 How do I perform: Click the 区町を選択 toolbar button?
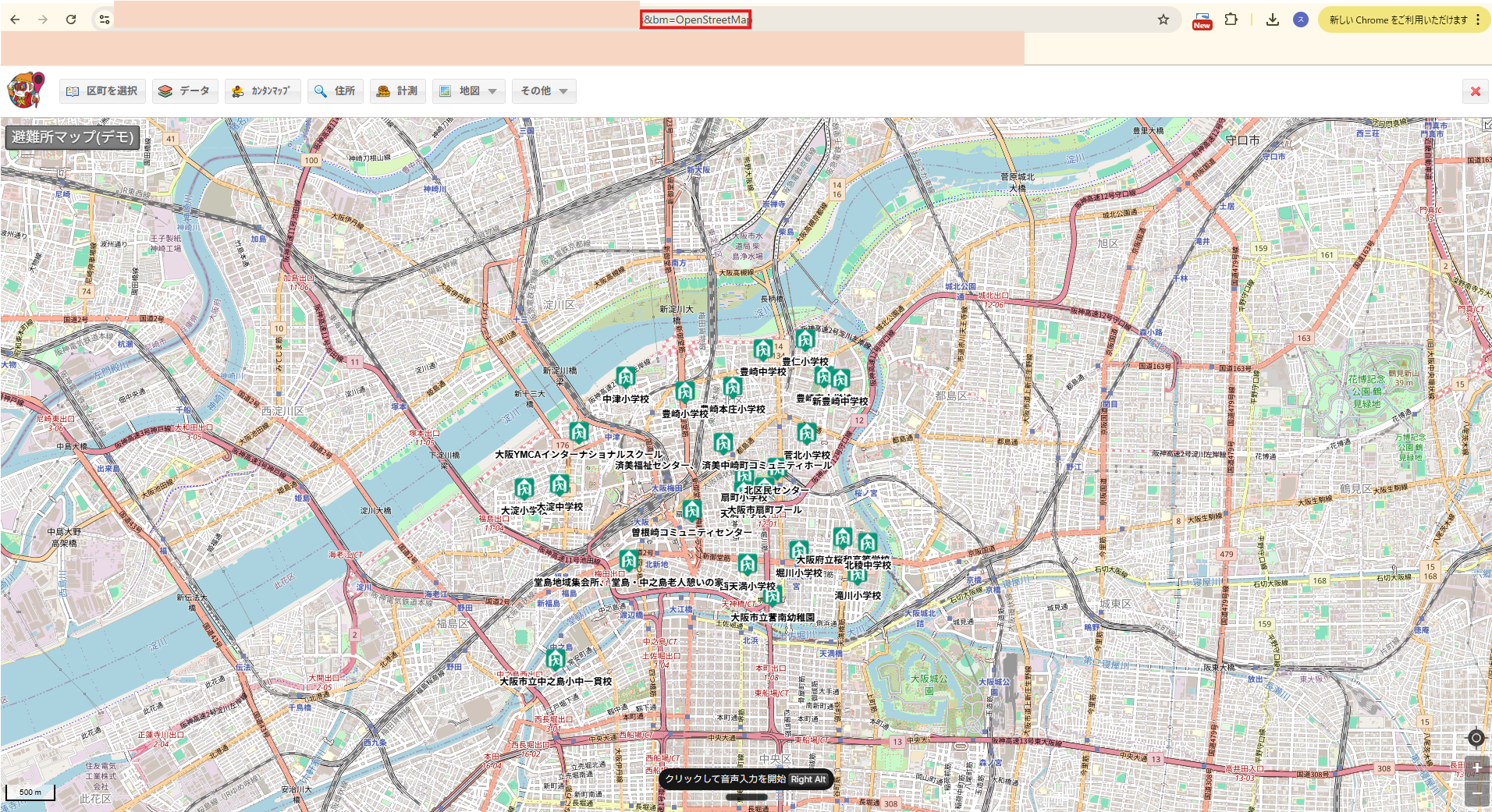[x=102, y=91]
